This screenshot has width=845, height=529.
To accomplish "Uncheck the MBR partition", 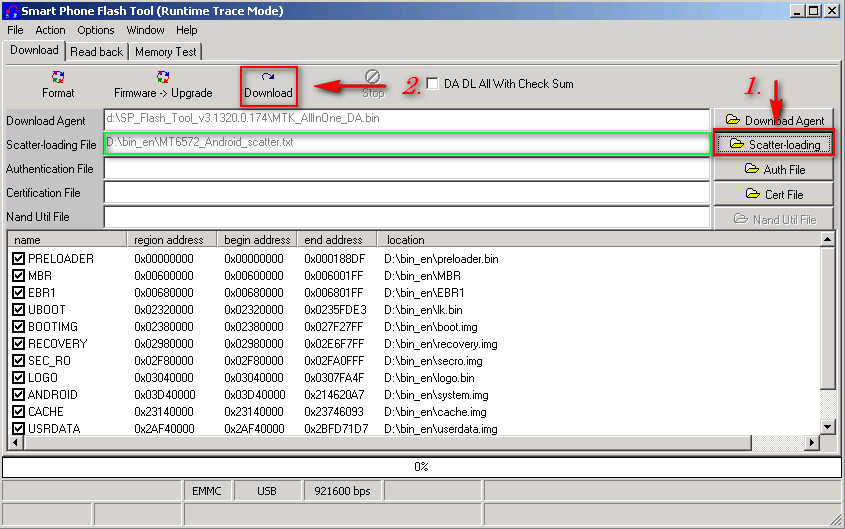I will [x=18, y=276].
